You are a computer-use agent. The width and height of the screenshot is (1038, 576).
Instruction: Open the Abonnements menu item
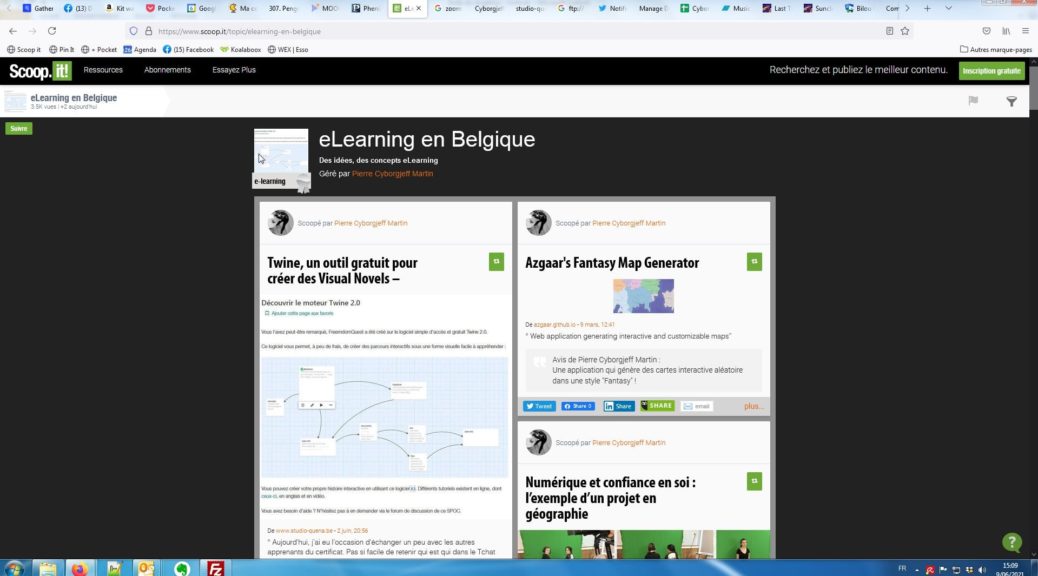coord(167,70)
